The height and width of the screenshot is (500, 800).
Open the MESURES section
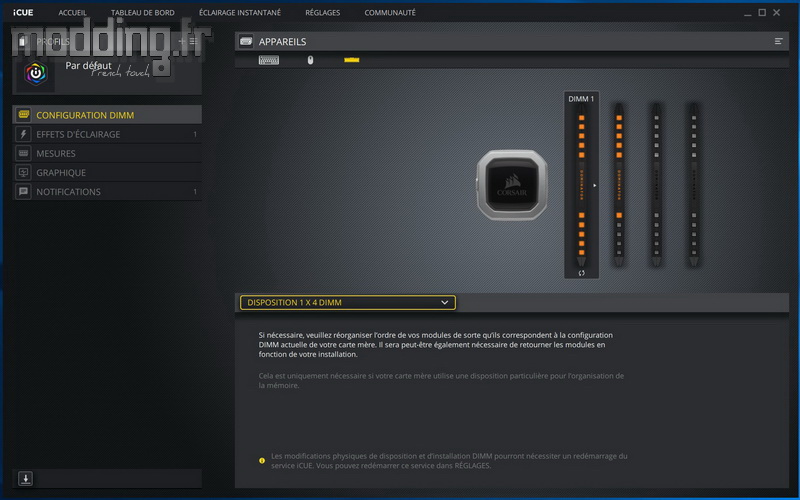tap(107, 153)
